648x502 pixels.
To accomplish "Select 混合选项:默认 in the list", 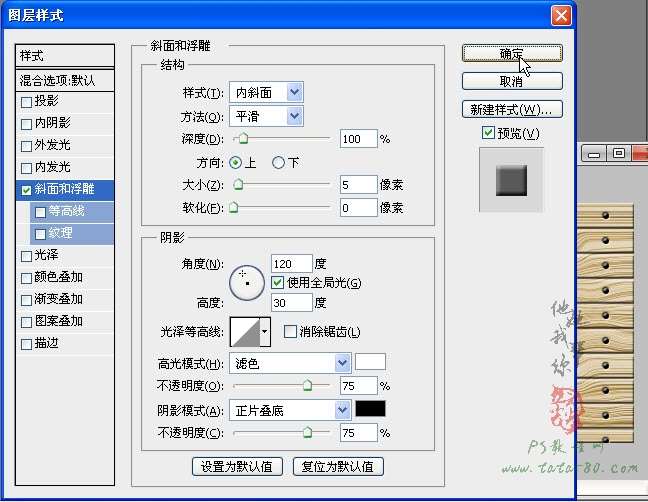I will coord(65,80).
